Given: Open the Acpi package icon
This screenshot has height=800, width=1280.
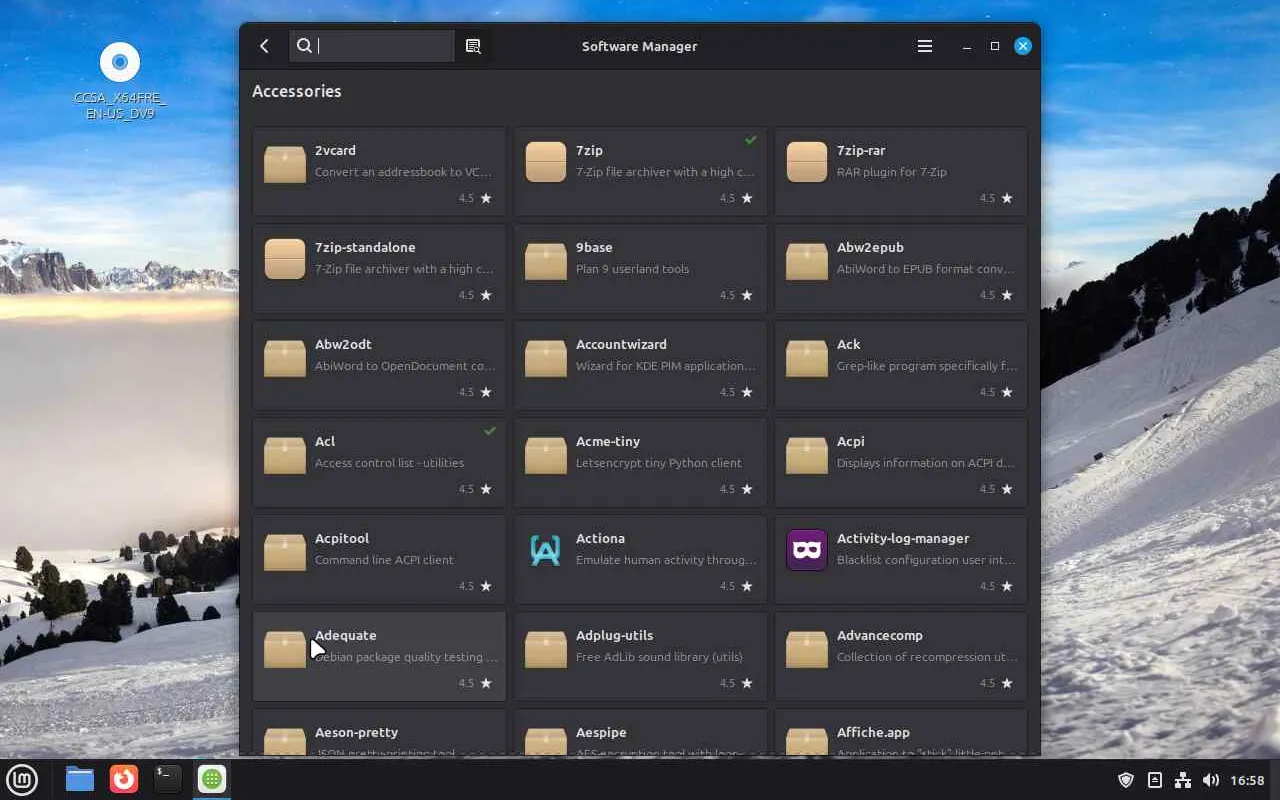Looking at the screenshot, I should 807,454.
